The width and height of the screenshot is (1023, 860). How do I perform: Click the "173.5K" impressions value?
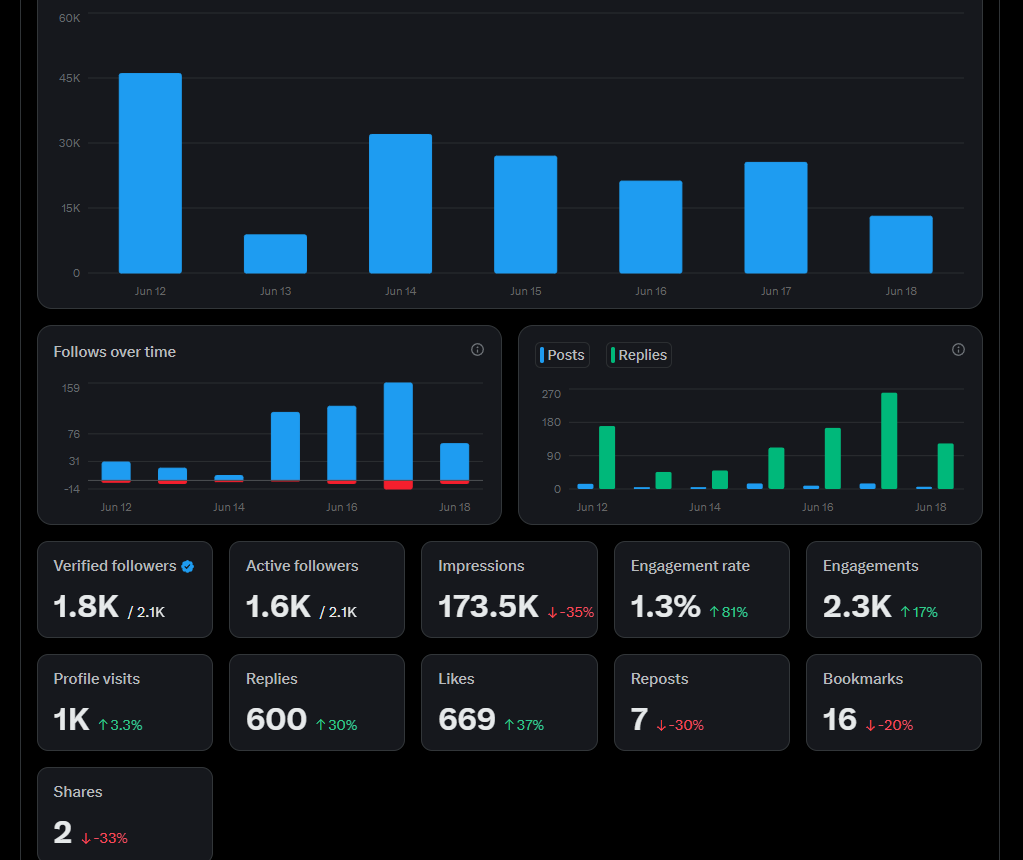489,607
